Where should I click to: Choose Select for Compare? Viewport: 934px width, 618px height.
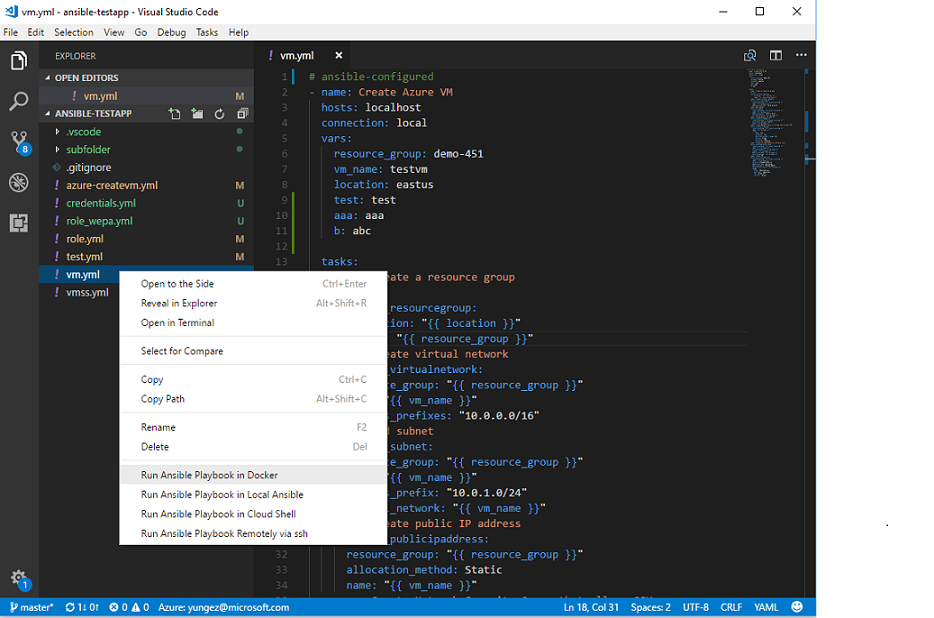click(253, 351)
